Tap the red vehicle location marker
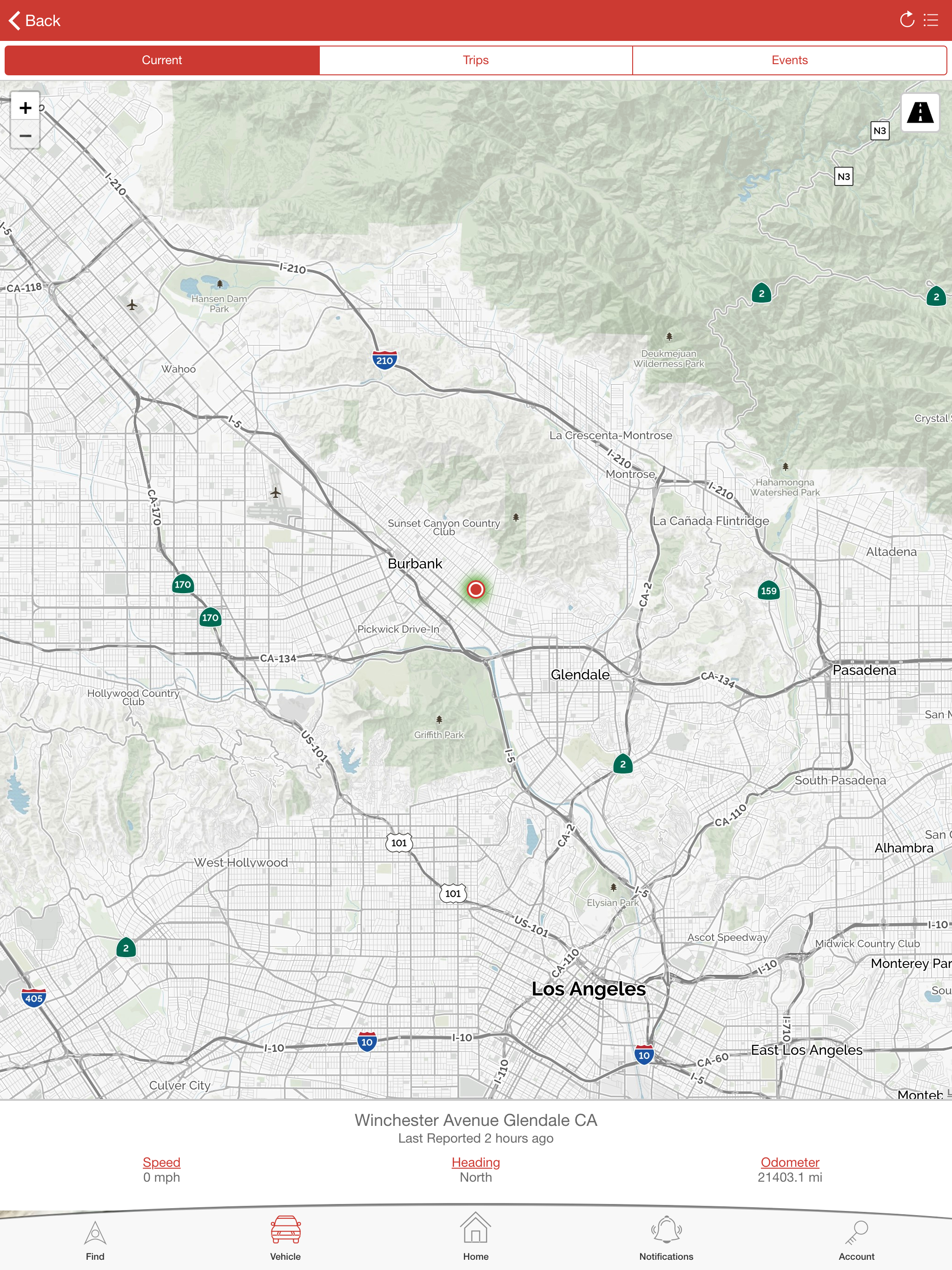 point(476,589)
